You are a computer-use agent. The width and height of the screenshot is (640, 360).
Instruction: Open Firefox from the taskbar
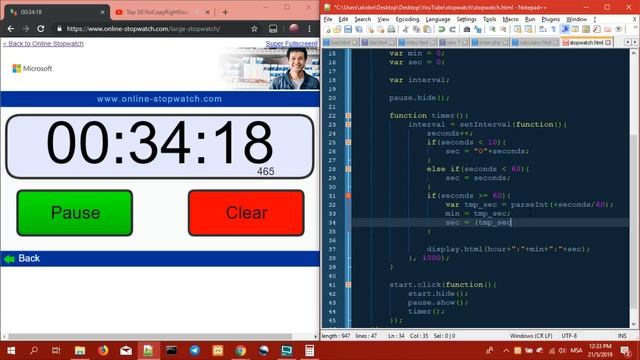click(x=103, y=350)
